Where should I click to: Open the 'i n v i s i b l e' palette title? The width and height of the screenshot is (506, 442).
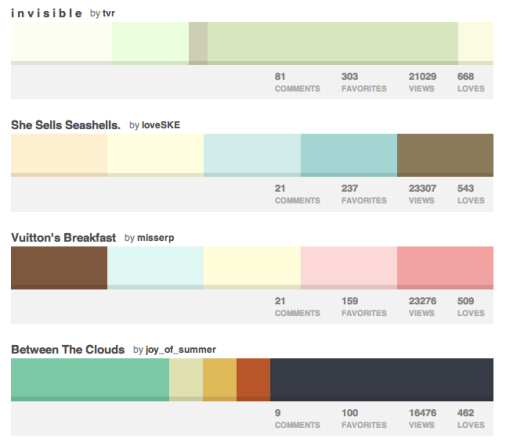tap(46, 13)
